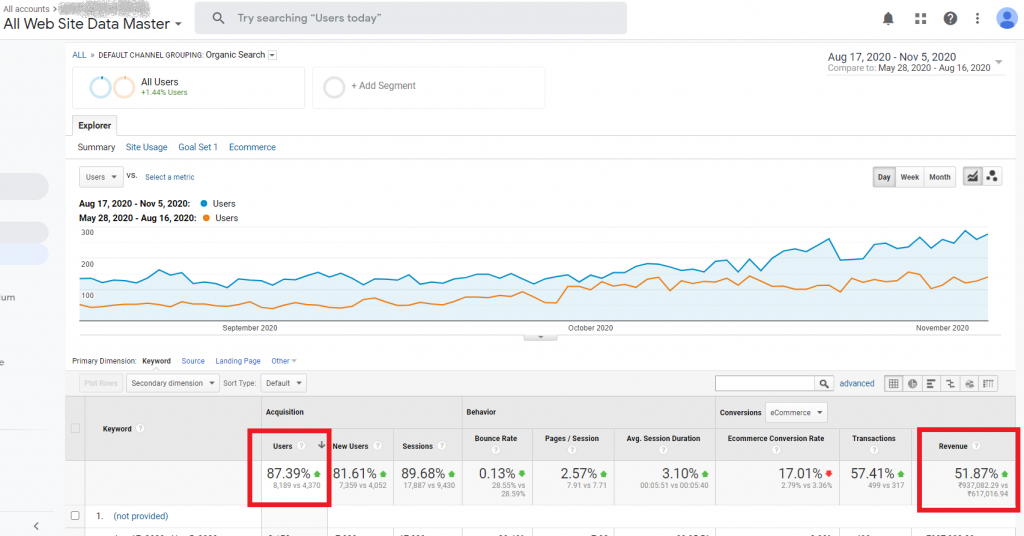Show help for the Sessions column
Screen dimensions: 1024x536
[441, 446]
